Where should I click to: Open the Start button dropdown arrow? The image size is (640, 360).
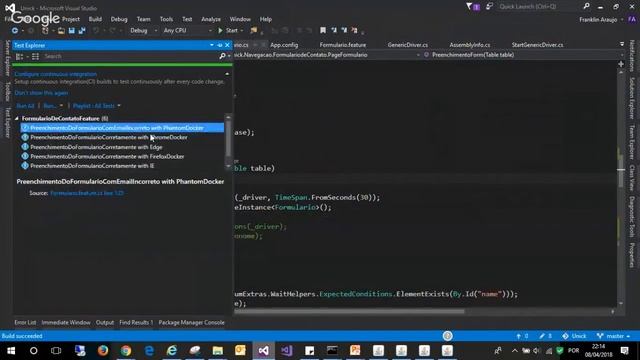[x=242, y=31]
